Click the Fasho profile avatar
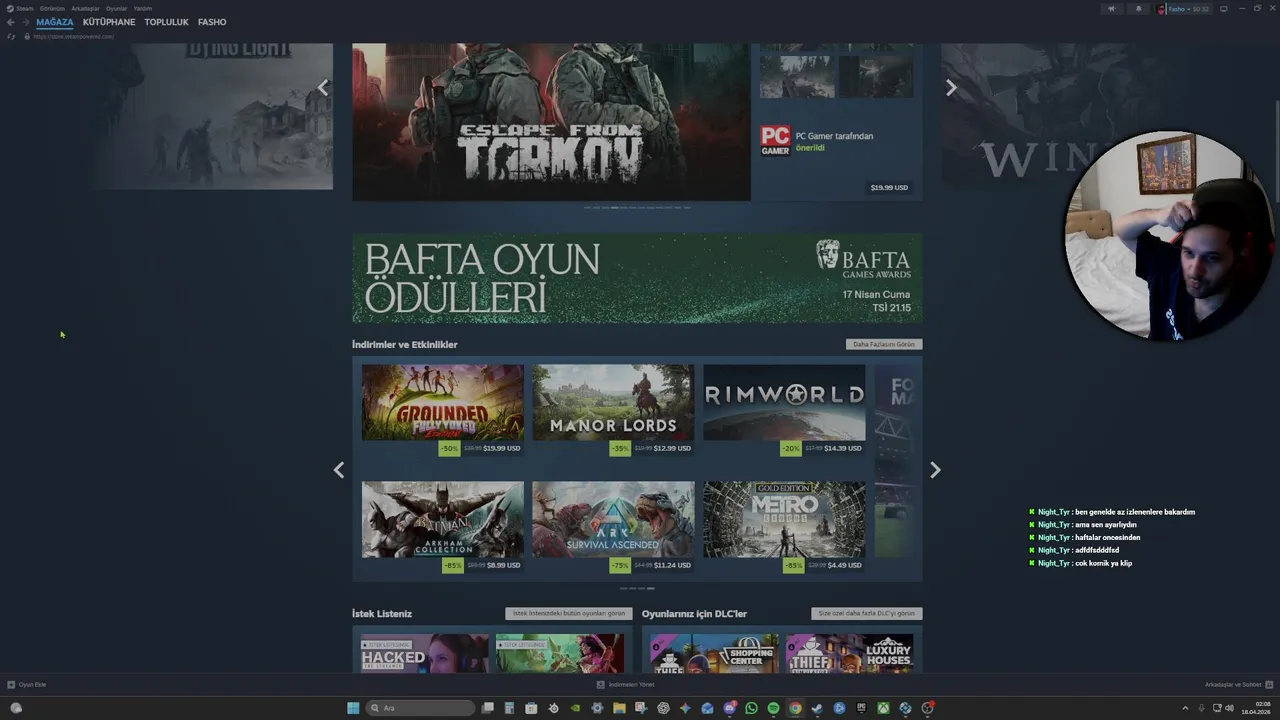Image resolution: width=1280 pixels, height=720 pixels. [1161, 9]
